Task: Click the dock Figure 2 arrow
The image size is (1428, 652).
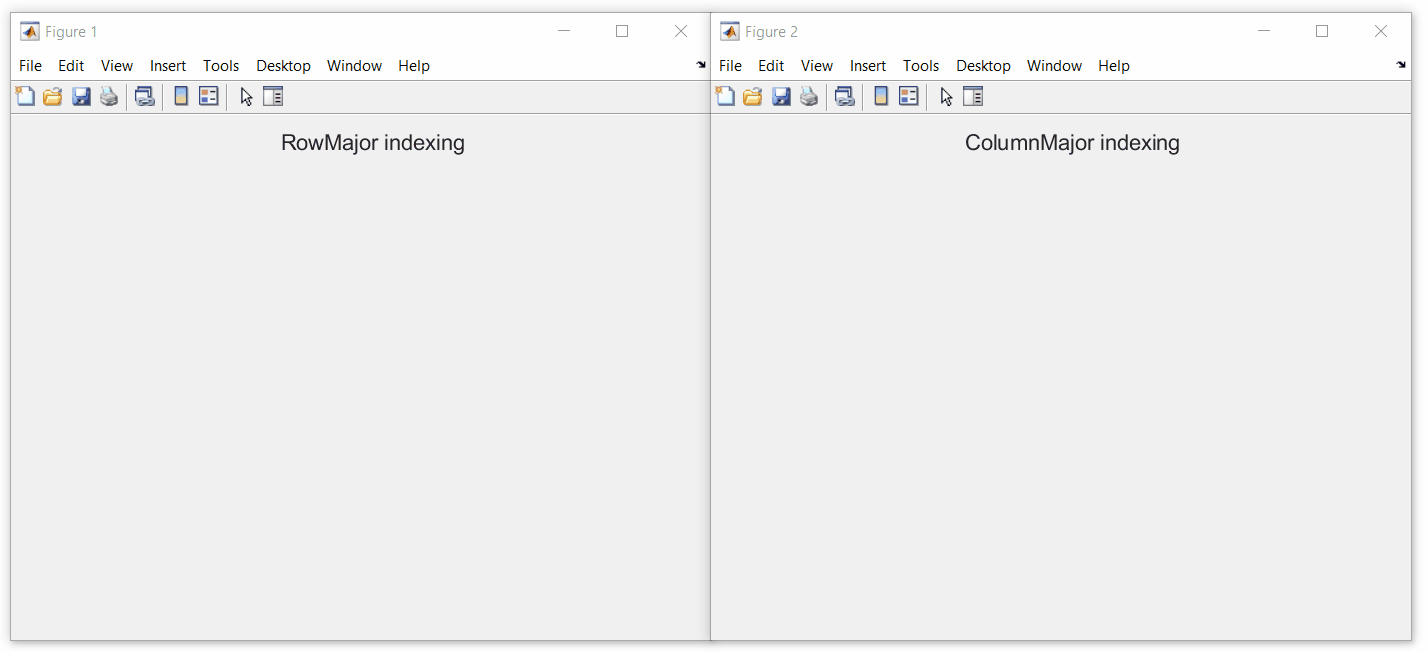Action: click(x=1400, y=64)
